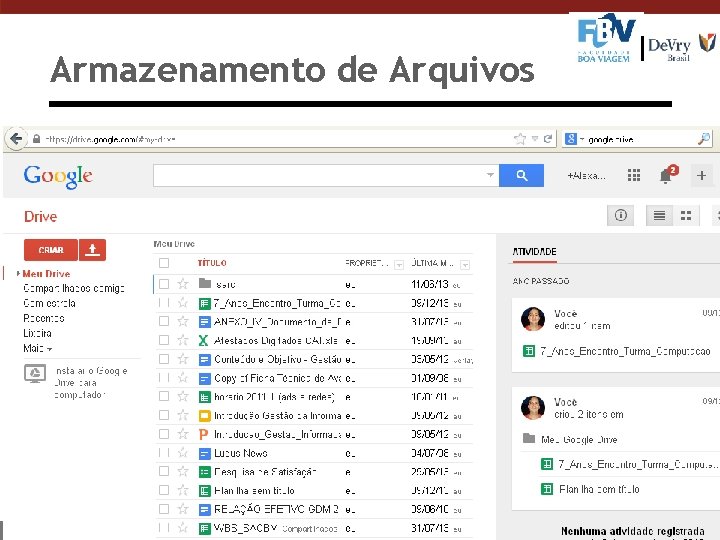The height and width of the screenshot is (540, 720).
Task: Open Meu Drive in sidebar
Action: (x=46, y=274)
